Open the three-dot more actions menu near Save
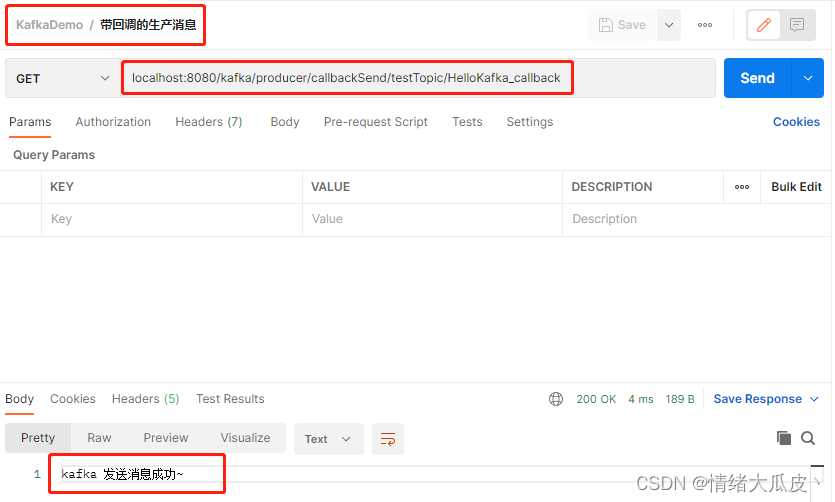Image resolution: width=835 pixels, height=502 pixels. [x=705, y=25]
